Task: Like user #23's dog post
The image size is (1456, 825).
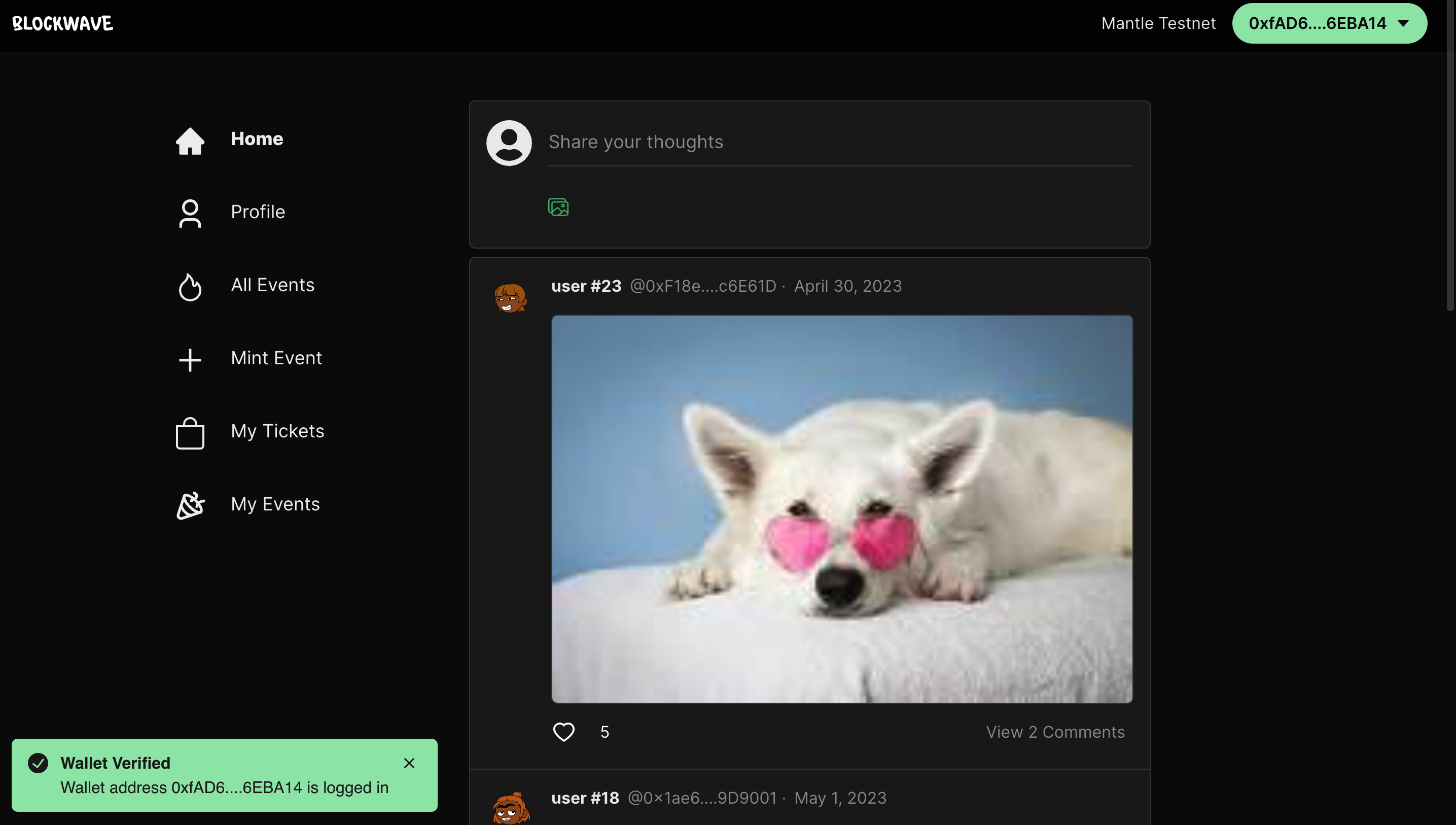Action: (x=563, y=732)
